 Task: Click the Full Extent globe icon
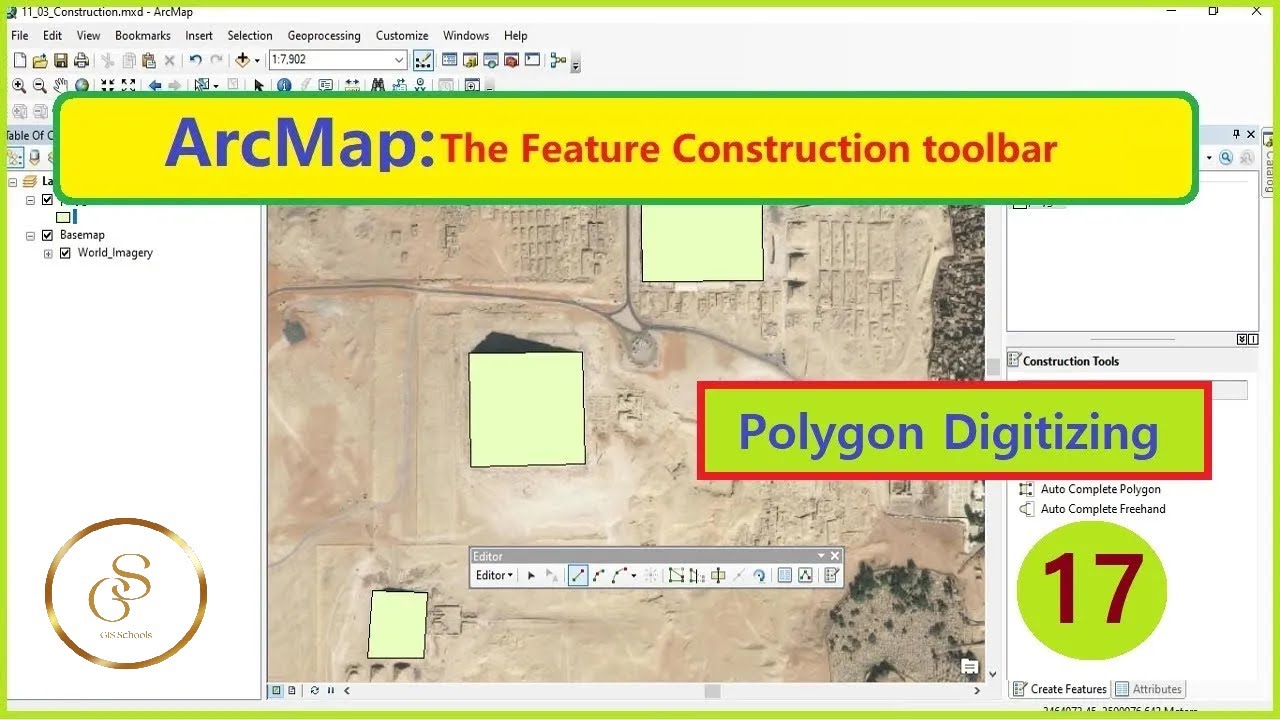(x=82, y=86)
